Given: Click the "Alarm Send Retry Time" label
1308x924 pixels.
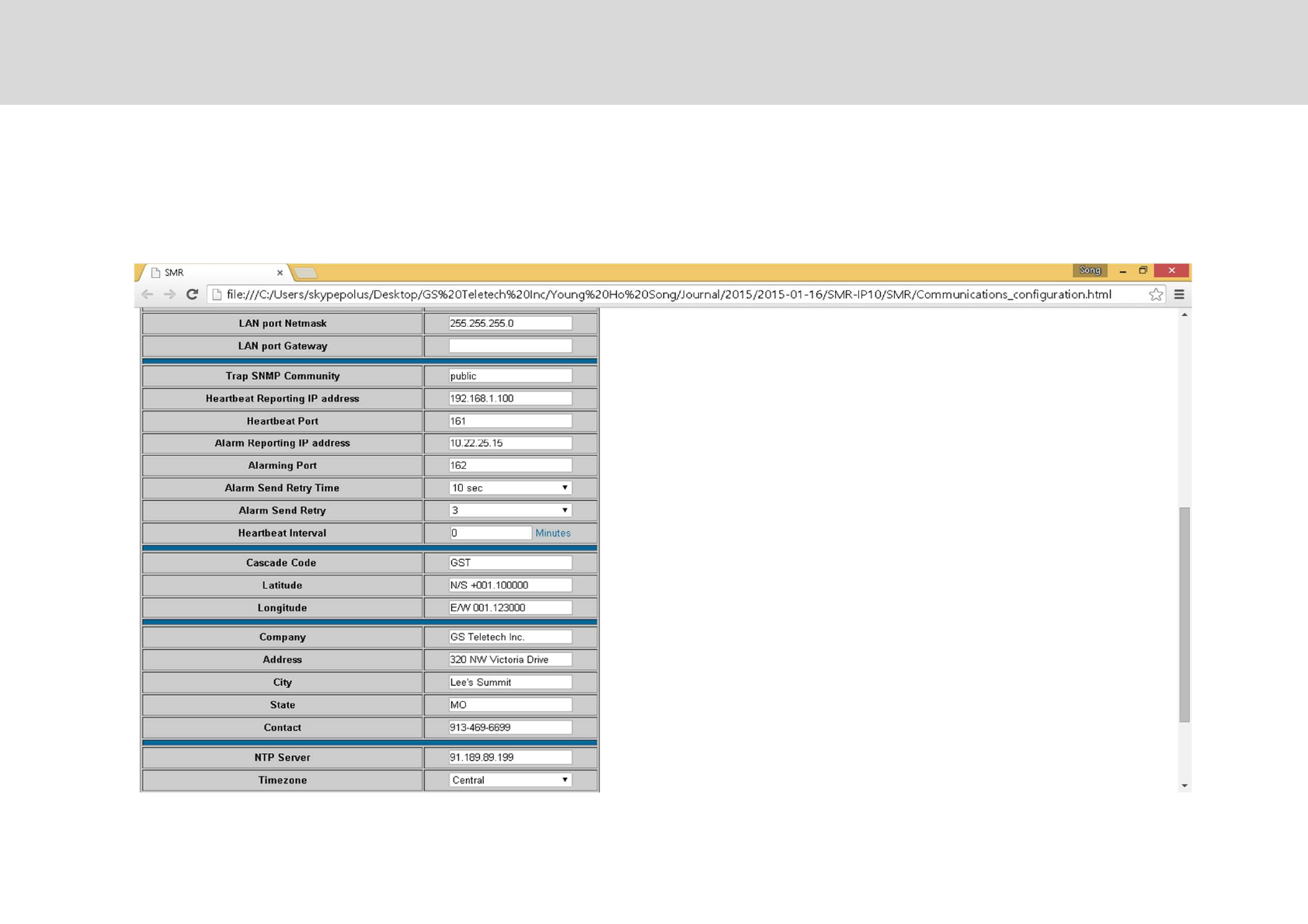Looking at the screenshot, I should tap(282, 488).
